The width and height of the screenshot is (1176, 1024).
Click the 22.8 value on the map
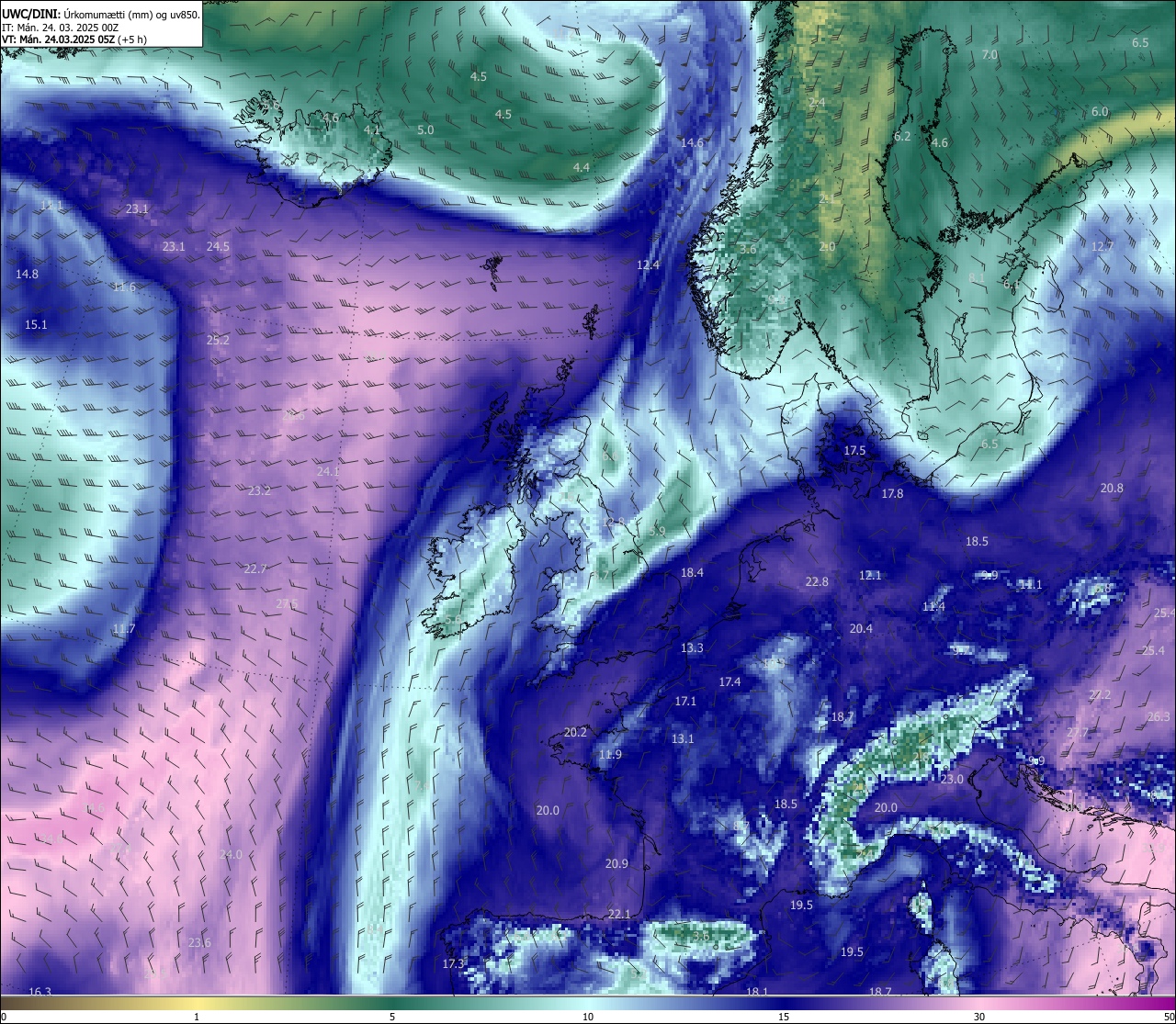pyautogui.click(x=817, y=581)
